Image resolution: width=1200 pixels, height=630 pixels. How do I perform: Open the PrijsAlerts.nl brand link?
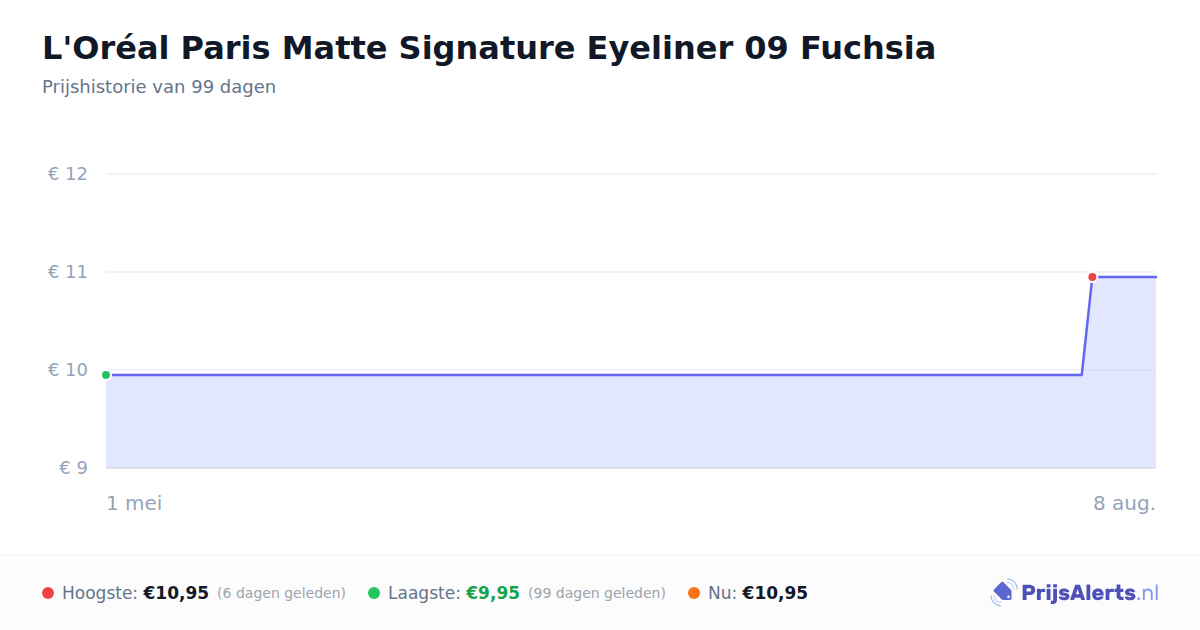(1074, 593)
